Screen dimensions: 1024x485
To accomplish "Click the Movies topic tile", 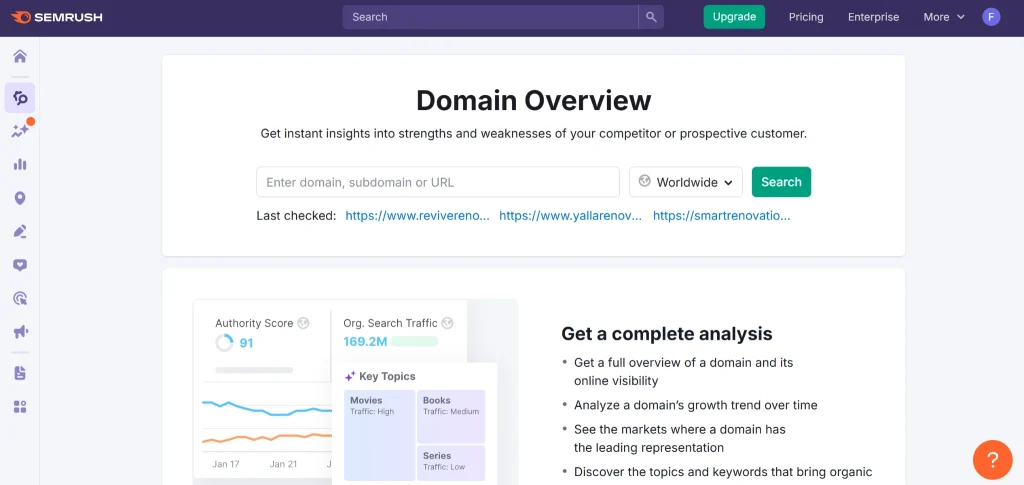I will pyautogui.click(x=379, y=435).
